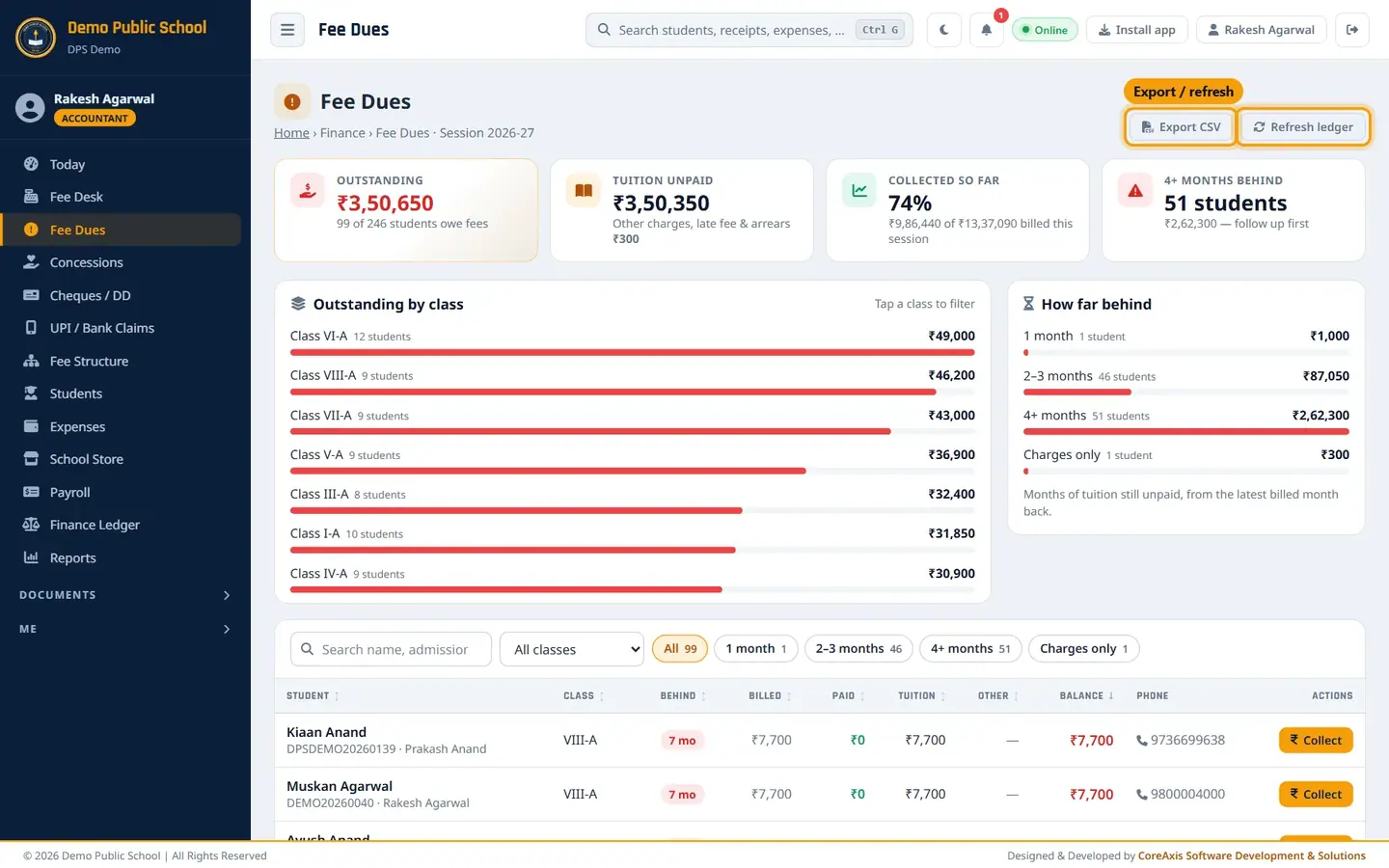Click Export CSV button
The width and height of the screenshot is (1389, 868).
pyautogui.click(x=1181, y=127)
